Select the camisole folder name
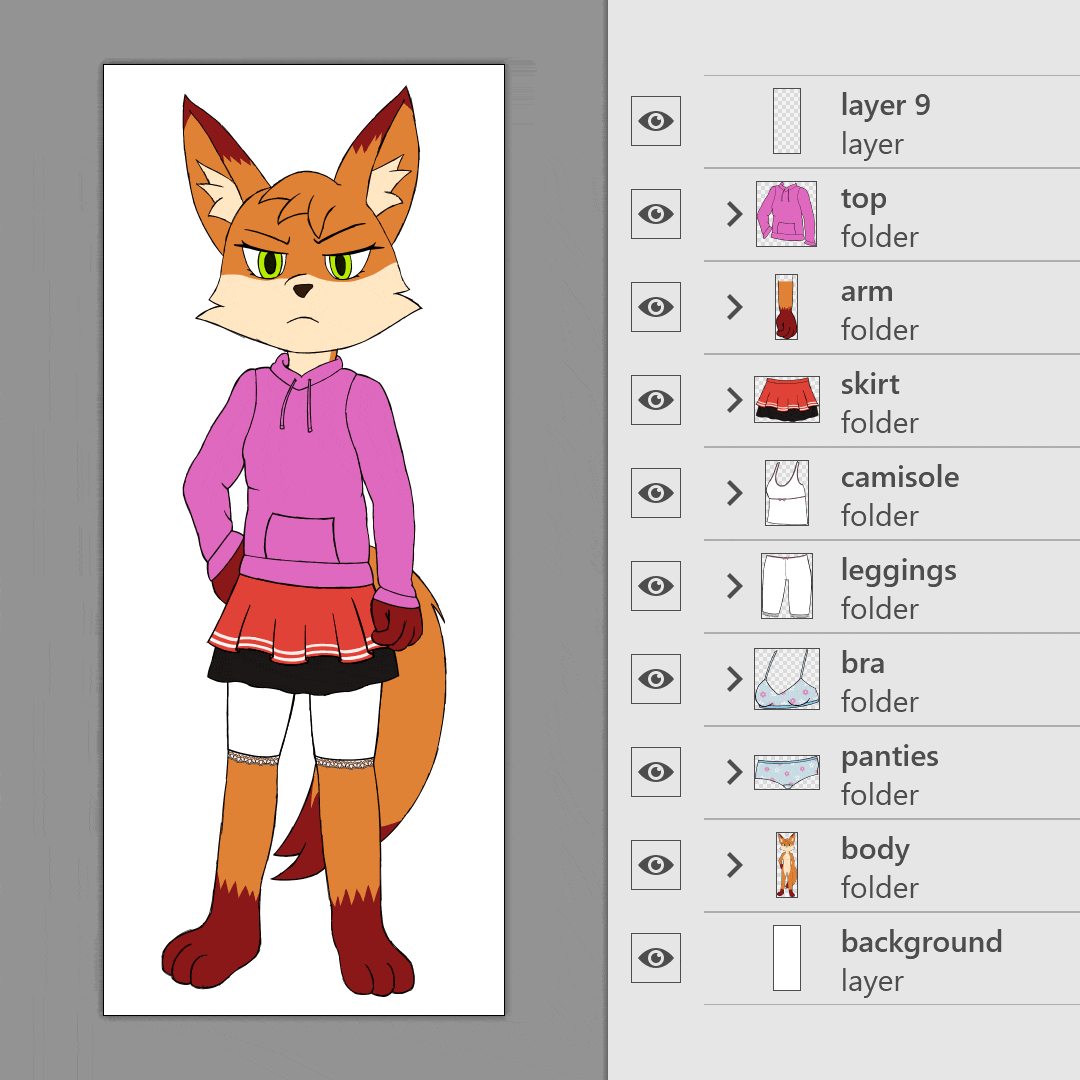 click(900, 477)
